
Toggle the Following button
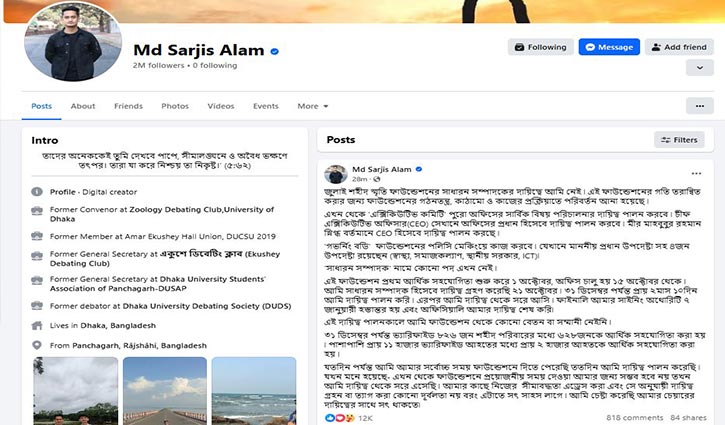coord(541,47)
